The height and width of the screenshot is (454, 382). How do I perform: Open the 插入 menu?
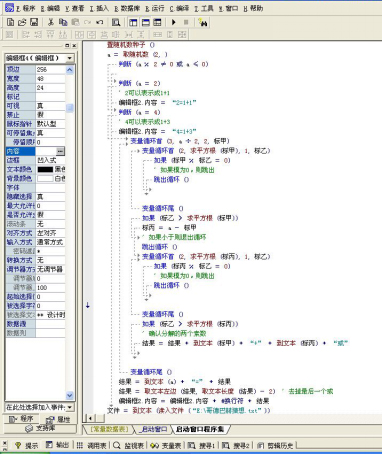coord(99,8)
